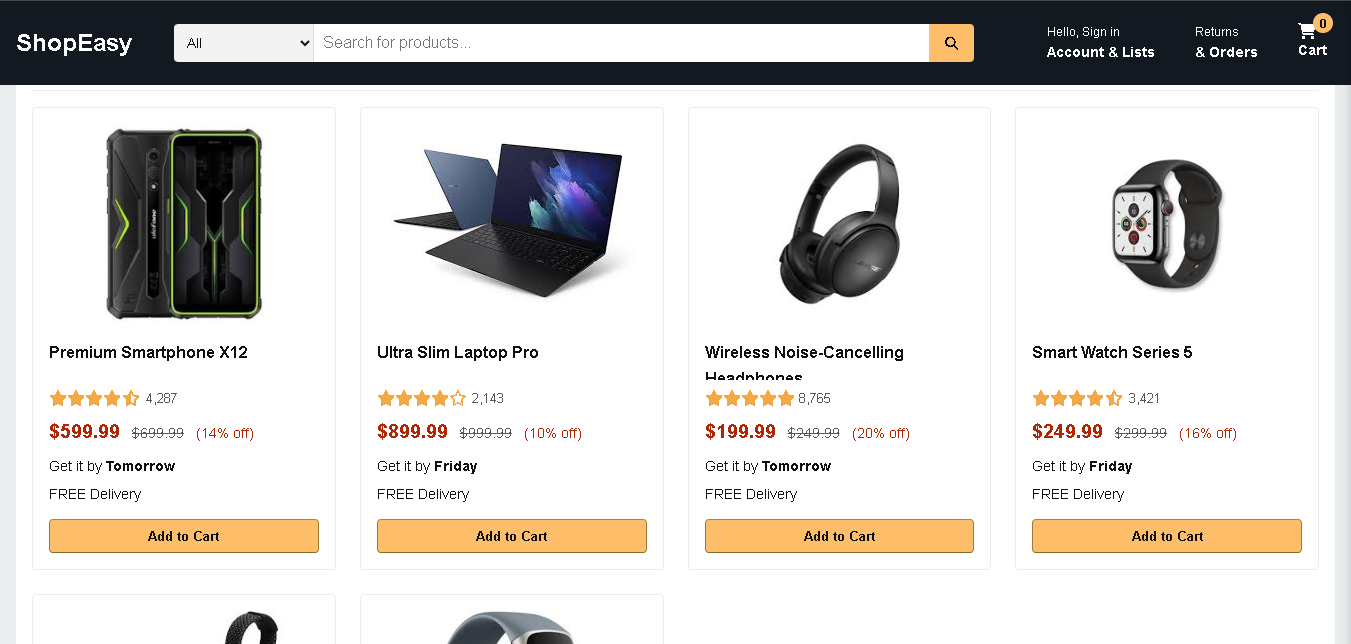The height and width of the screenshot is (644, 1351).
Task: Open the Ultra Slim Laptop Pro title link
Action: [457, 352]
